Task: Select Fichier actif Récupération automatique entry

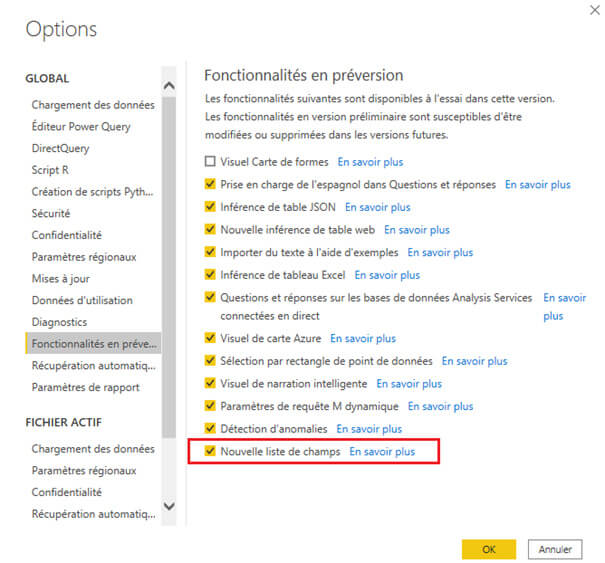Action: point(94,514)
